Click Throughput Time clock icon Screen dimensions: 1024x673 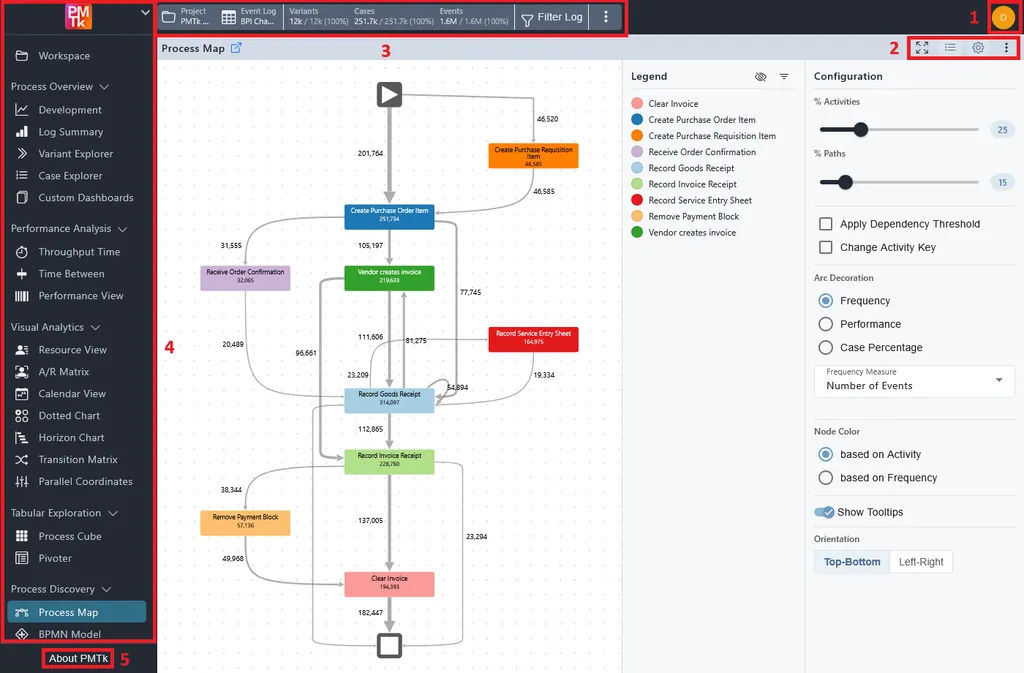point(22,252)
